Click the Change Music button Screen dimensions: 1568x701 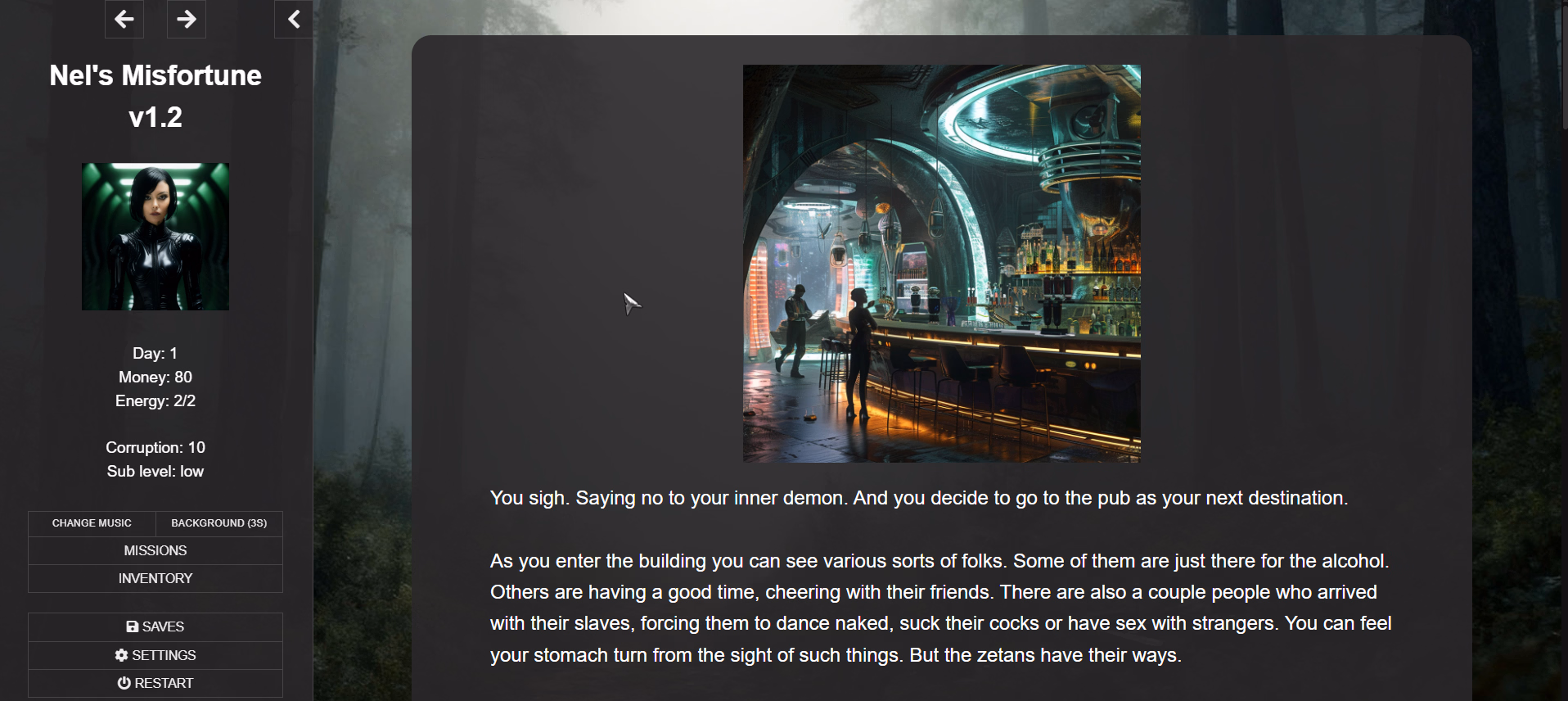tap(92, 523)
